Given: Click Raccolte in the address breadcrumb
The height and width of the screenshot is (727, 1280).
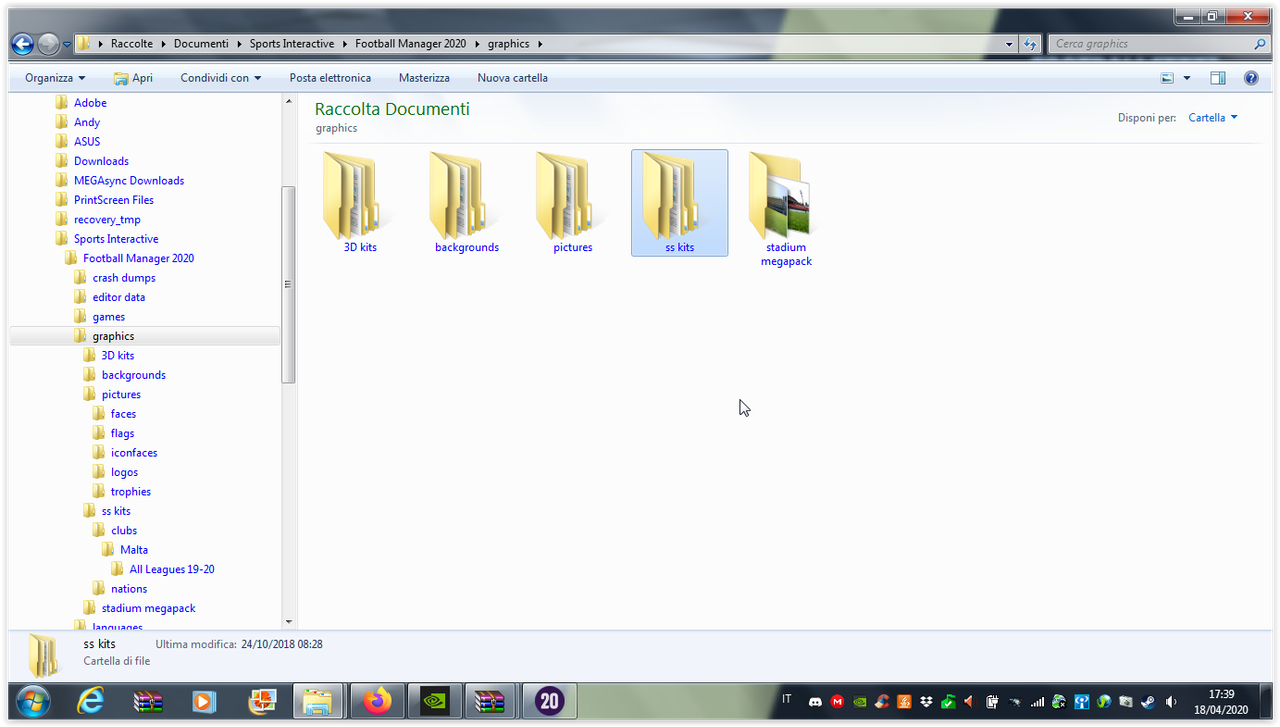Looking at the screenshot, I should (x=131, y=44).
